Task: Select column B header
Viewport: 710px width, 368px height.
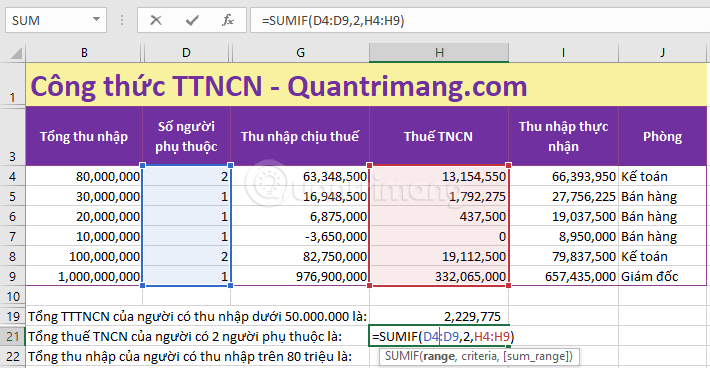Action: (x=84, y=53)
